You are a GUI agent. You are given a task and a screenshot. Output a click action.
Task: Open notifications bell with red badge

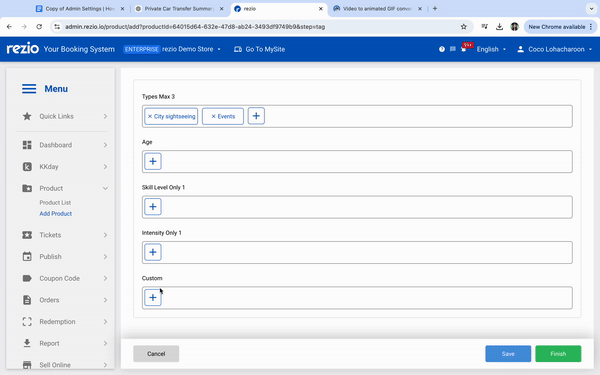[x=464, y=49]
